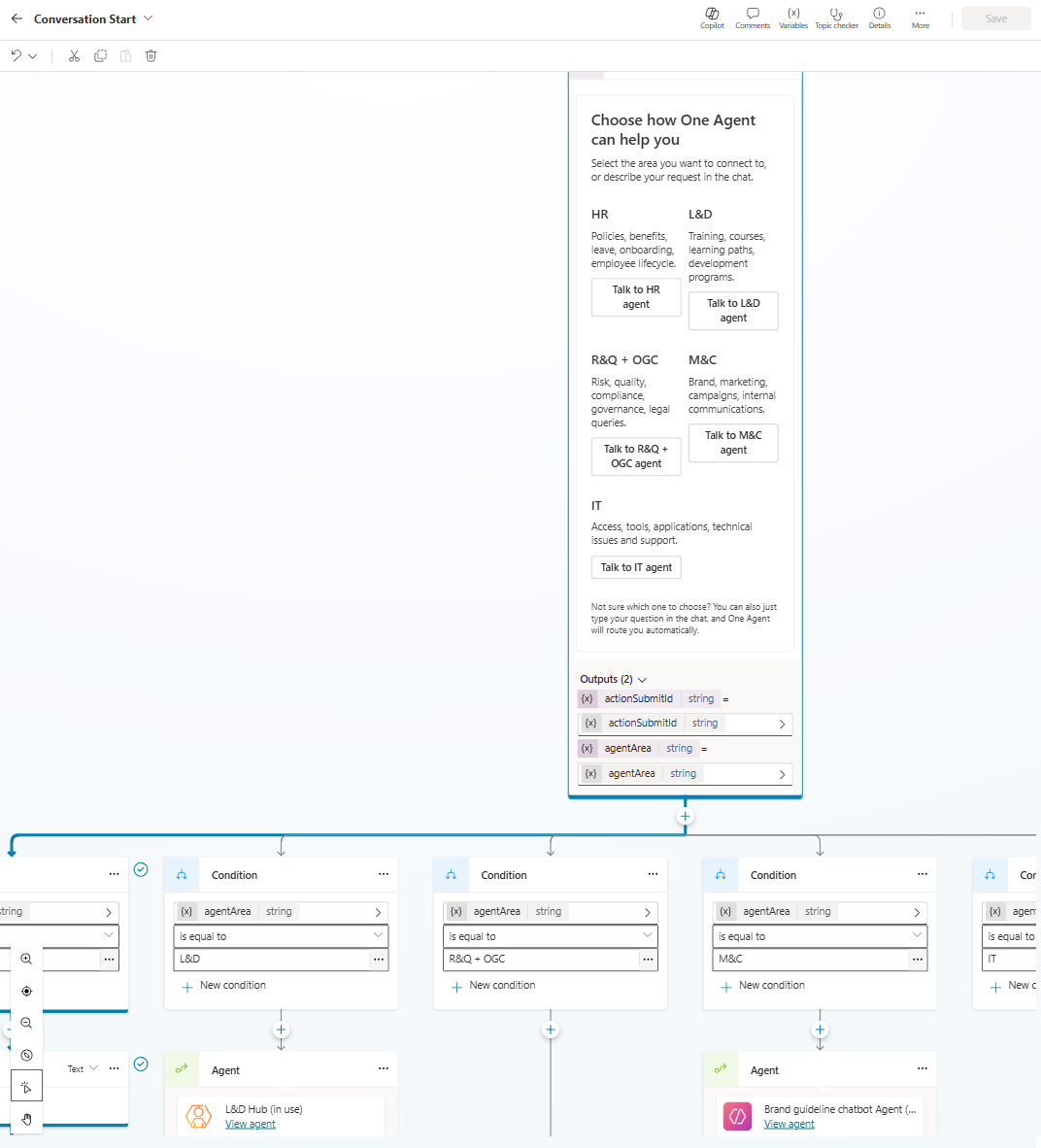Image resolution: width=1041 pixels, height=1148 pixels.
Task: Zoom out on the canvas
Action: pyautogui.click(x=26, y=1022)
